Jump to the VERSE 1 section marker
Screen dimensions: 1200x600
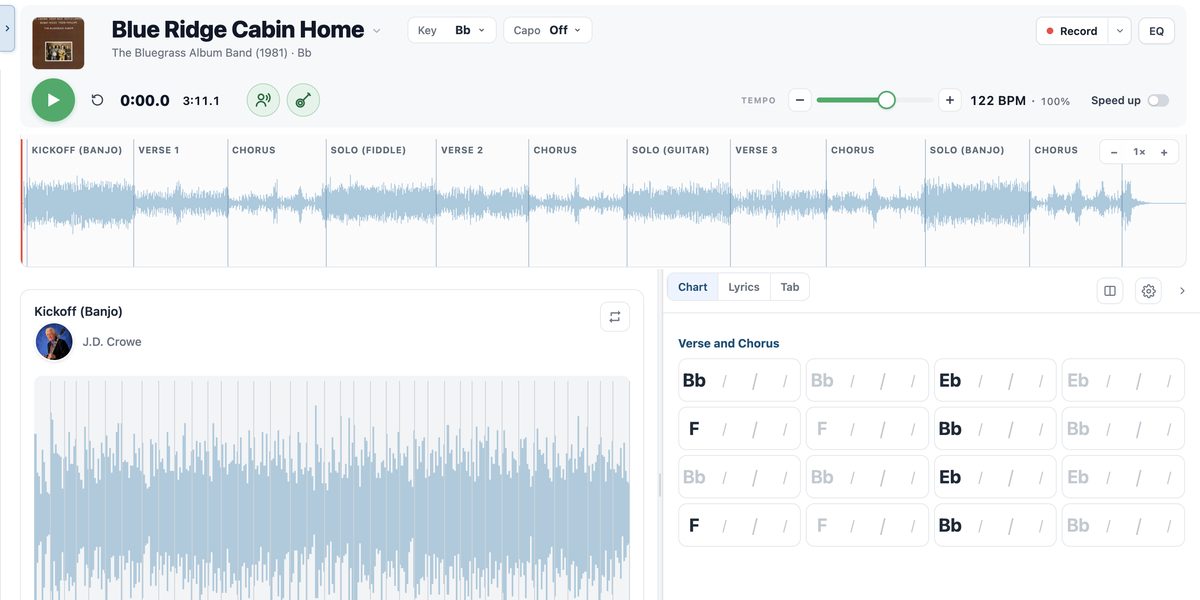159,150
